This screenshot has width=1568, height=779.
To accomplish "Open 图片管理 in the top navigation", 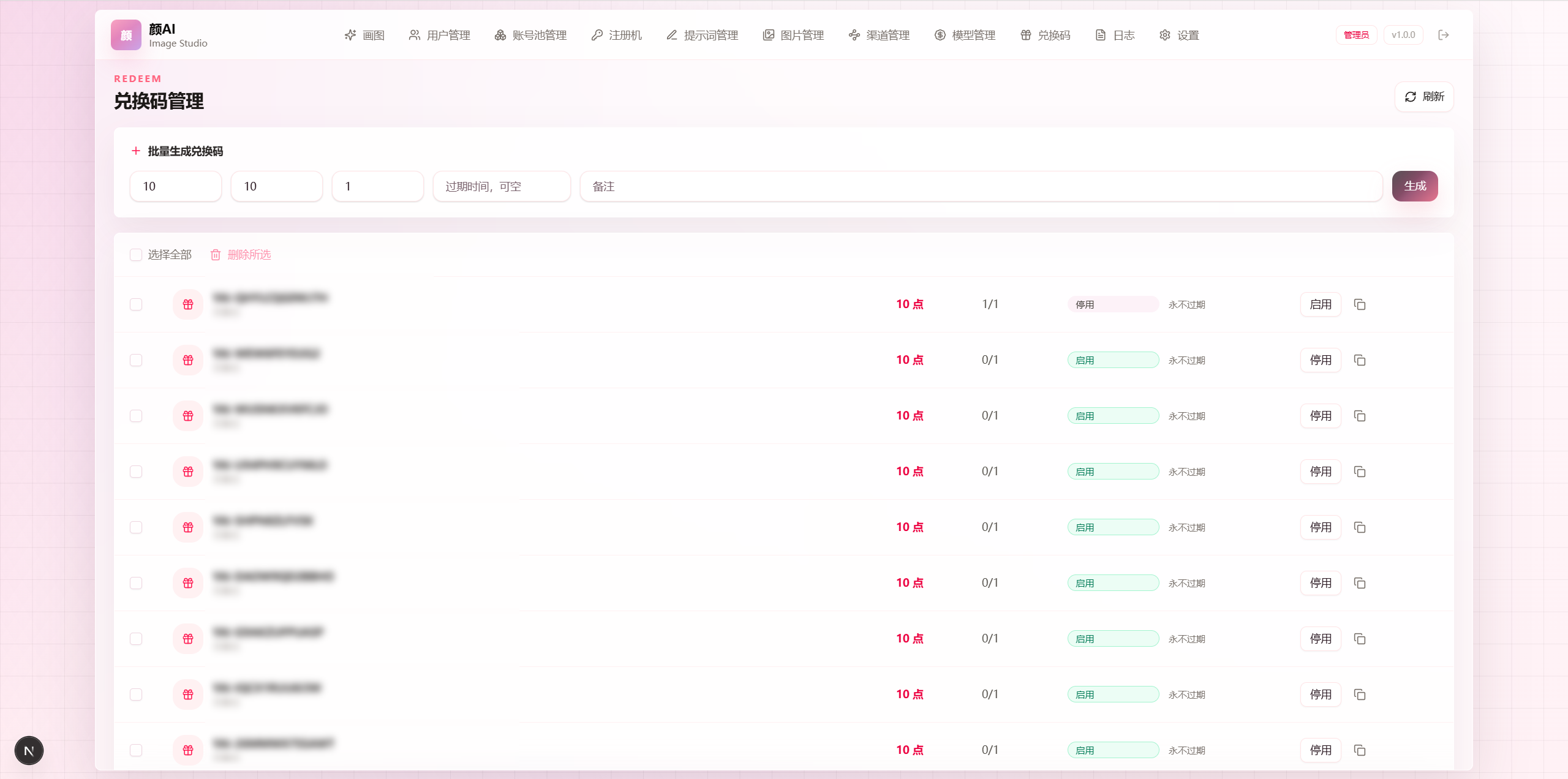I will (793, 35).
